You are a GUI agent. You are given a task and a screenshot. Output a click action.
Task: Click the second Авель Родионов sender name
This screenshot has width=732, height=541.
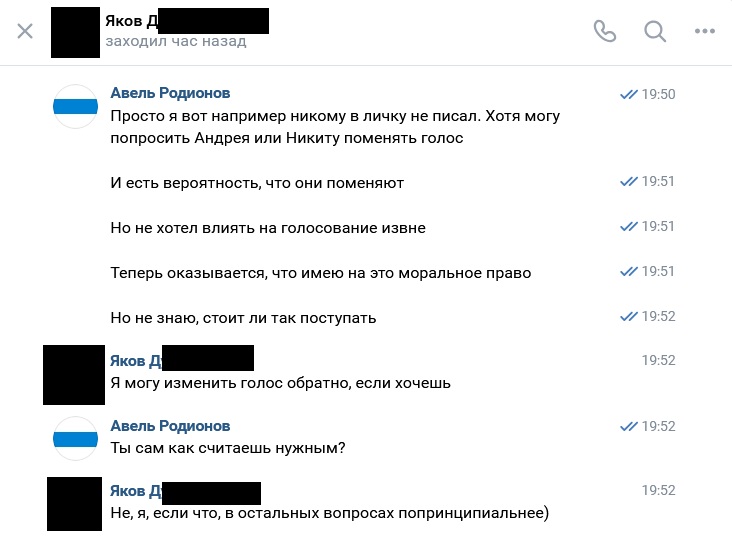[170, 426]
